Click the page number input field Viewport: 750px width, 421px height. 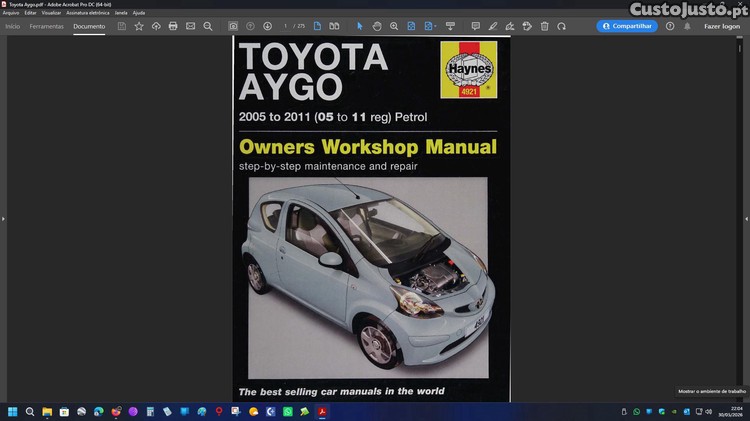pos(286,26)
